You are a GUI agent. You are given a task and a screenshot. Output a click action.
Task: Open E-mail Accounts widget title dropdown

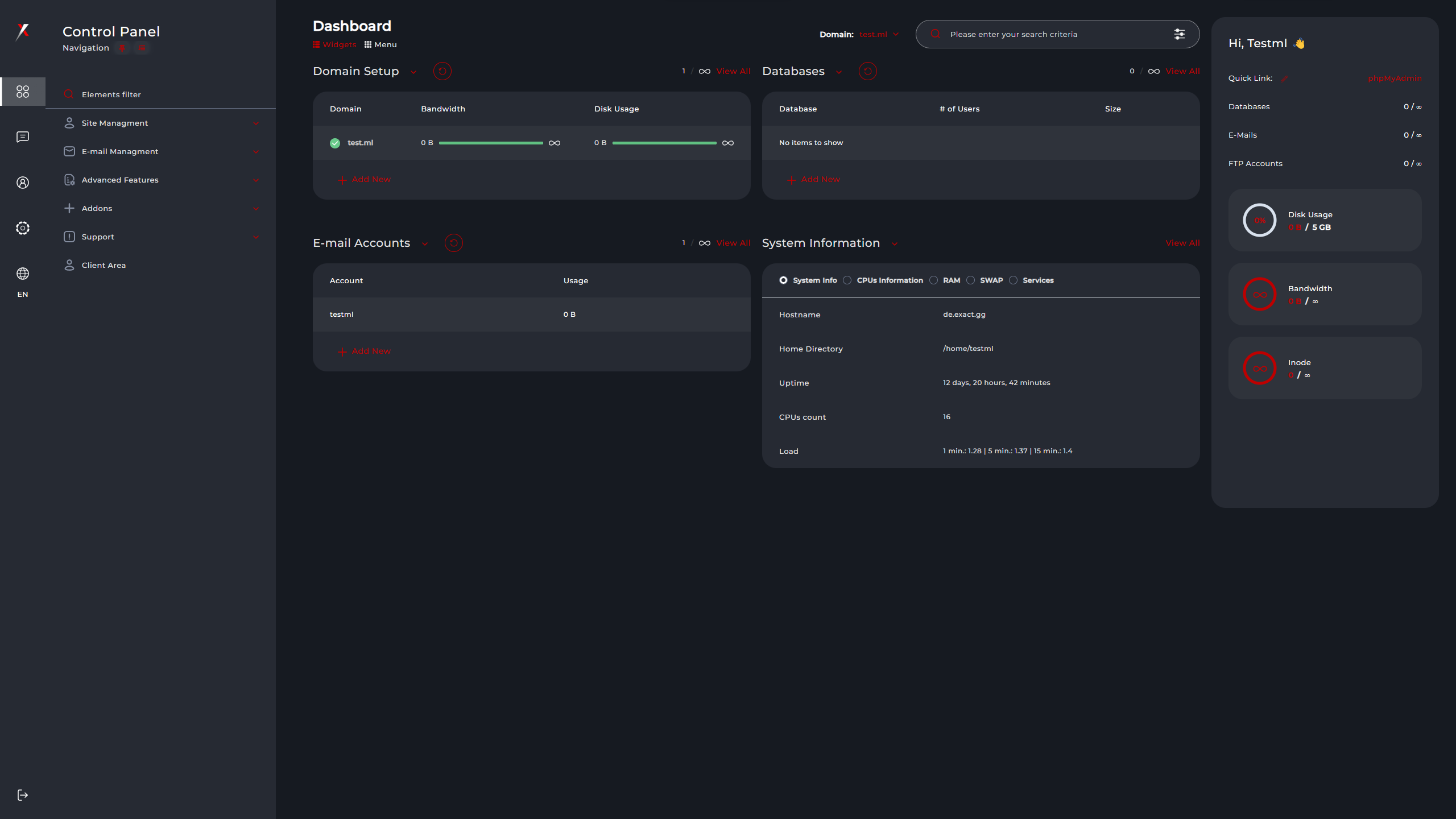click(x=425, y=244)
